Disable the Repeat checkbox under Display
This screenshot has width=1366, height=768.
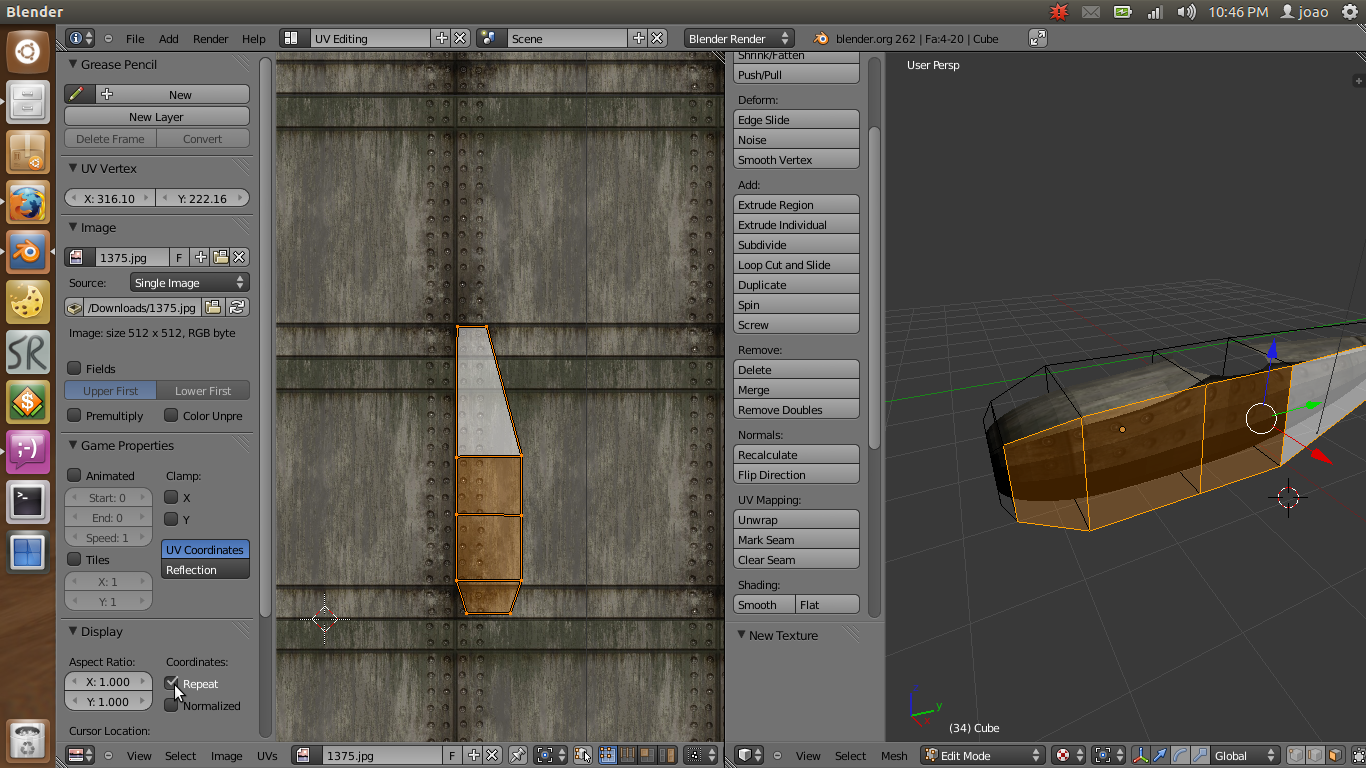coord(172,684)
